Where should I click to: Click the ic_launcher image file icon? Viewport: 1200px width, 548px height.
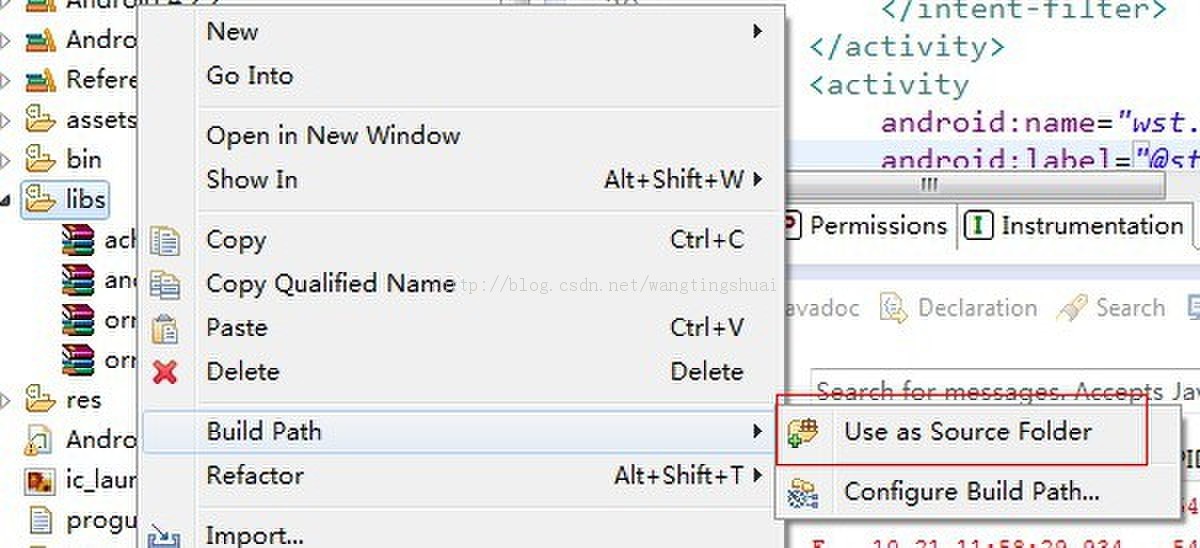(x=39, y=481)
